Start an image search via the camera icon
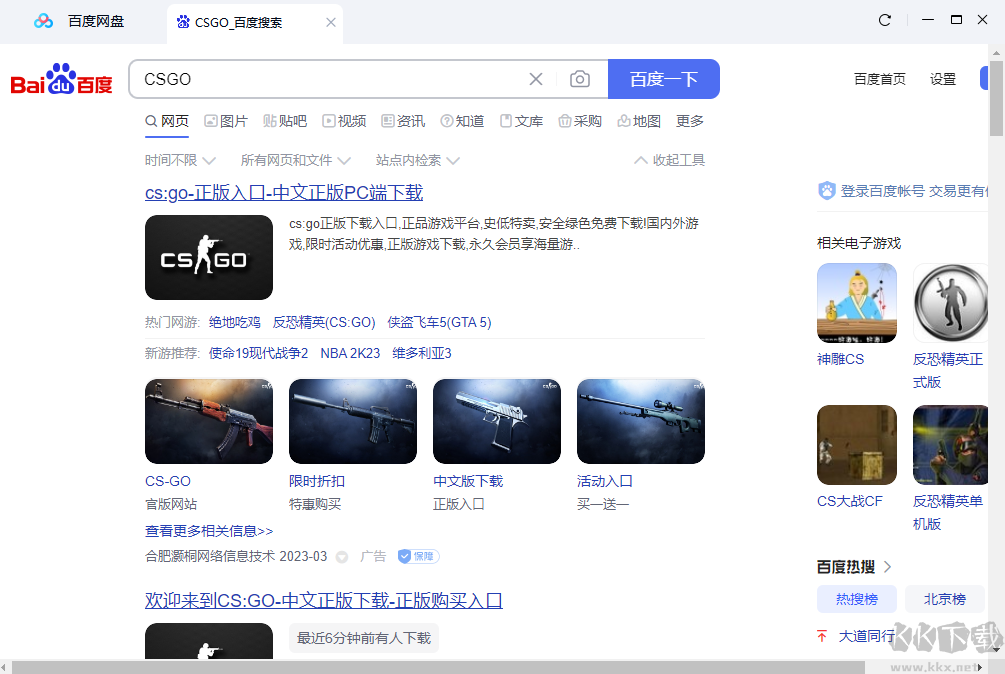 point(580,78)
